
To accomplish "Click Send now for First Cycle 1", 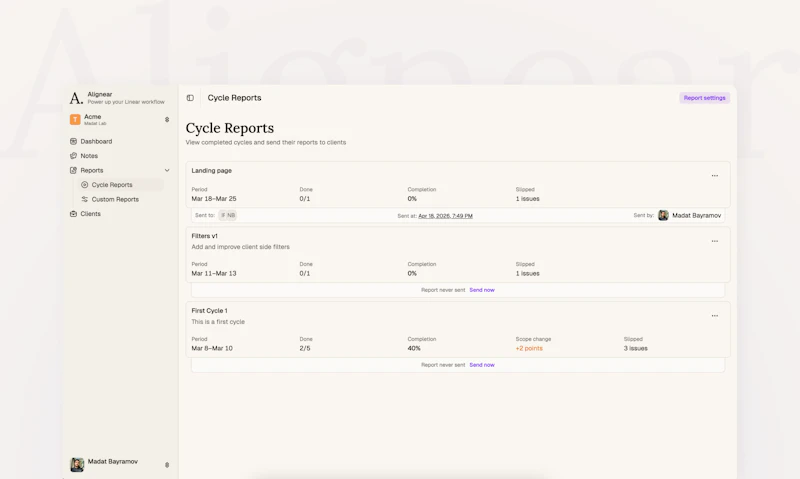I will coord(482,365).
